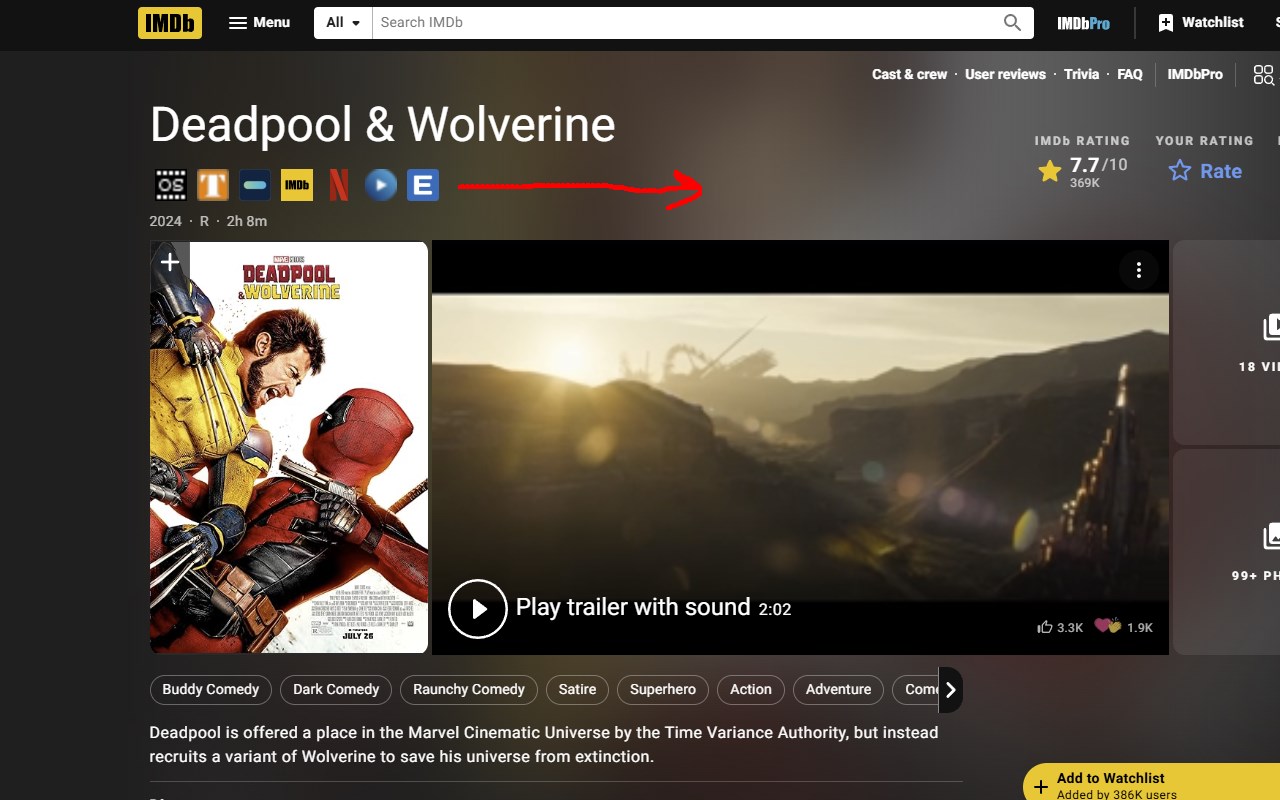Open Cast & crew page
Image resolution: width=1280 pixels, height=800 pixels.
click(x=909, y=74)
